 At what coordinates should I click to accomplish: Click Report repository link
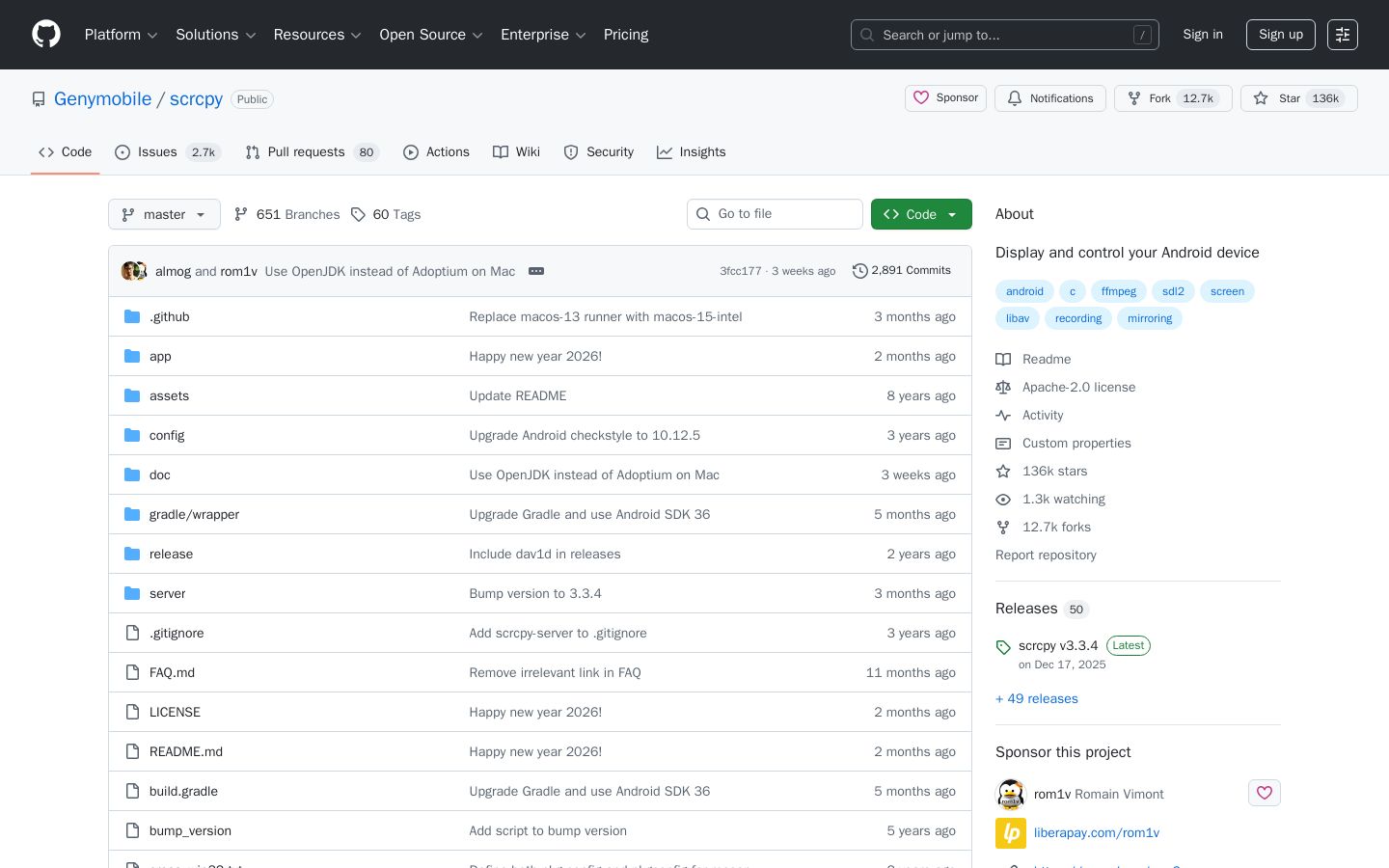(1046, 556)
